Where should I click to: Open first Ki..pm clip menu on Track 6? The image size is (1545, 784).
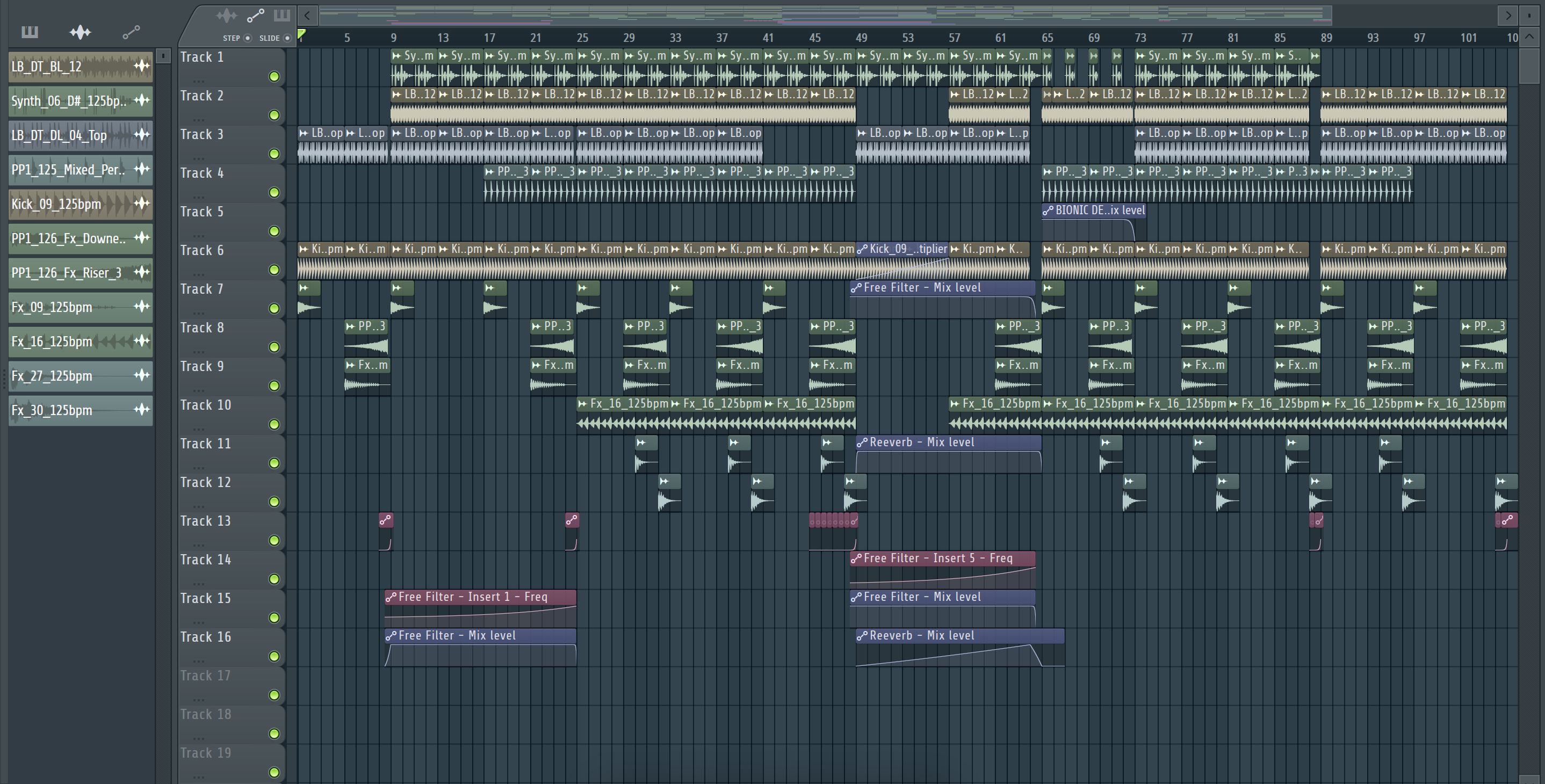304,249
